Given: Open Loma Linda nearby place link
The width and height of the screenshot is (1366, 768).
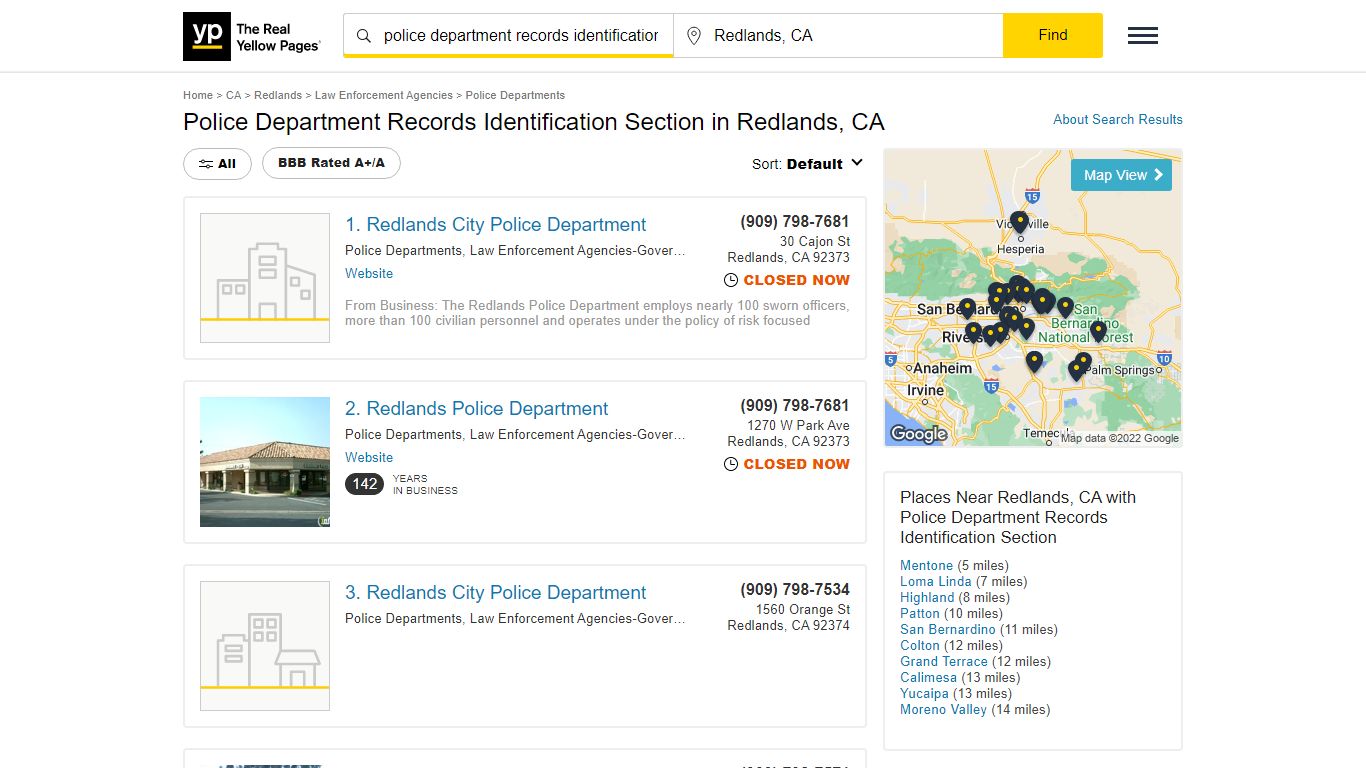Looking at the screenshot, I should (936, 581).
